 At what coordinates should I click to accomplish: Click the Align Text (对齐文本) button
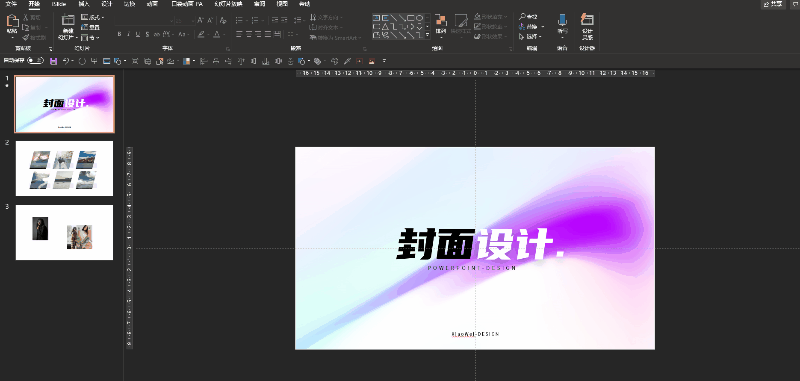tap(326, 28)
